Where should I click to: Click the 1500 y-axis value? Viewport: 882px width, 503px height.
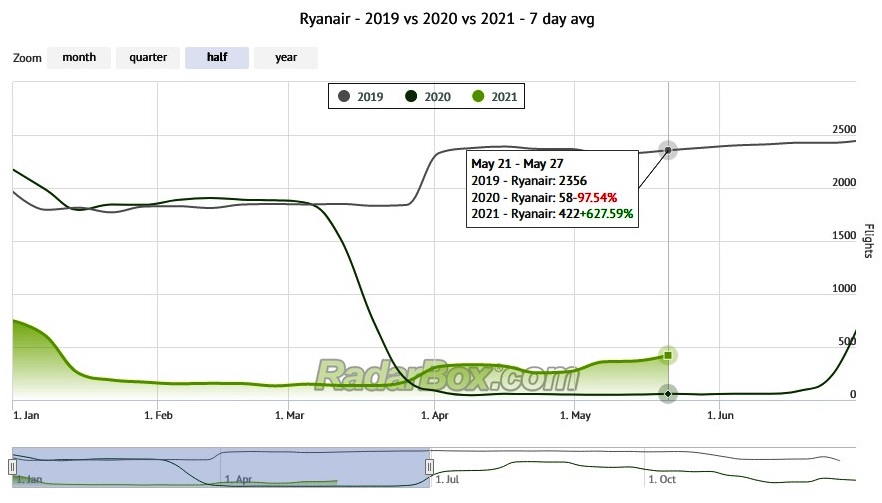pyautogui.click(x=844, y=235)
